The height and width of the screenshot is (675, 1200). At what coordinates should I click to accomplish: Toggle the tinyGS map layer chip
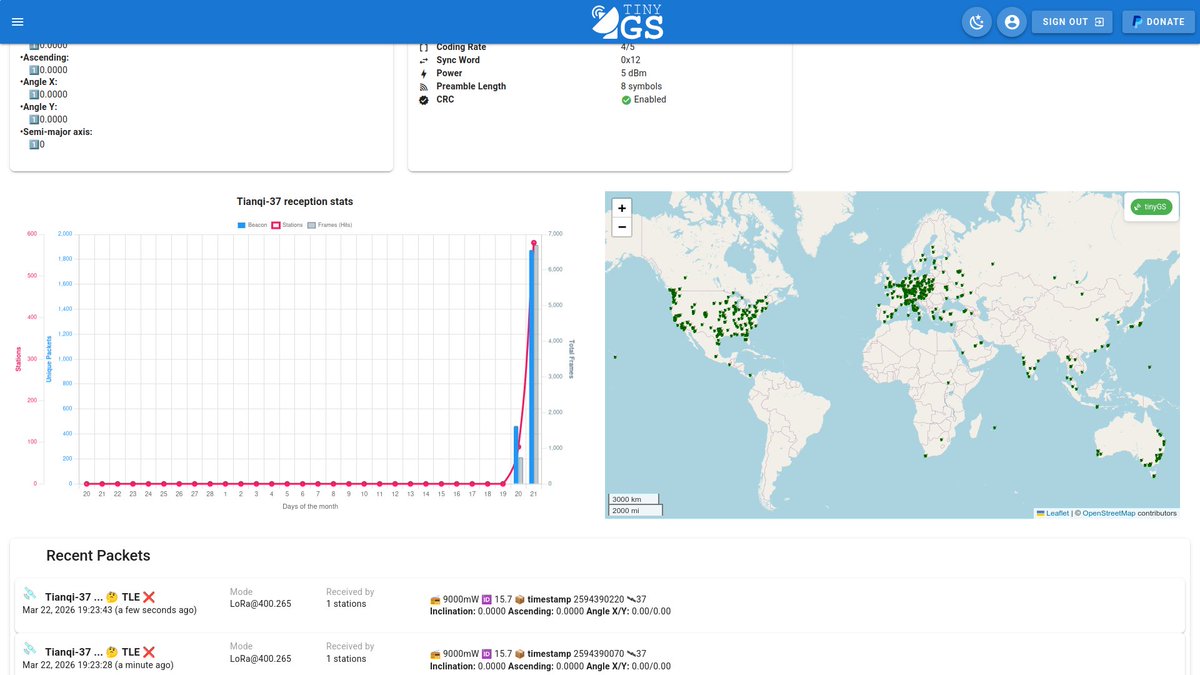pyautogui.click(x=1151, y=207)
